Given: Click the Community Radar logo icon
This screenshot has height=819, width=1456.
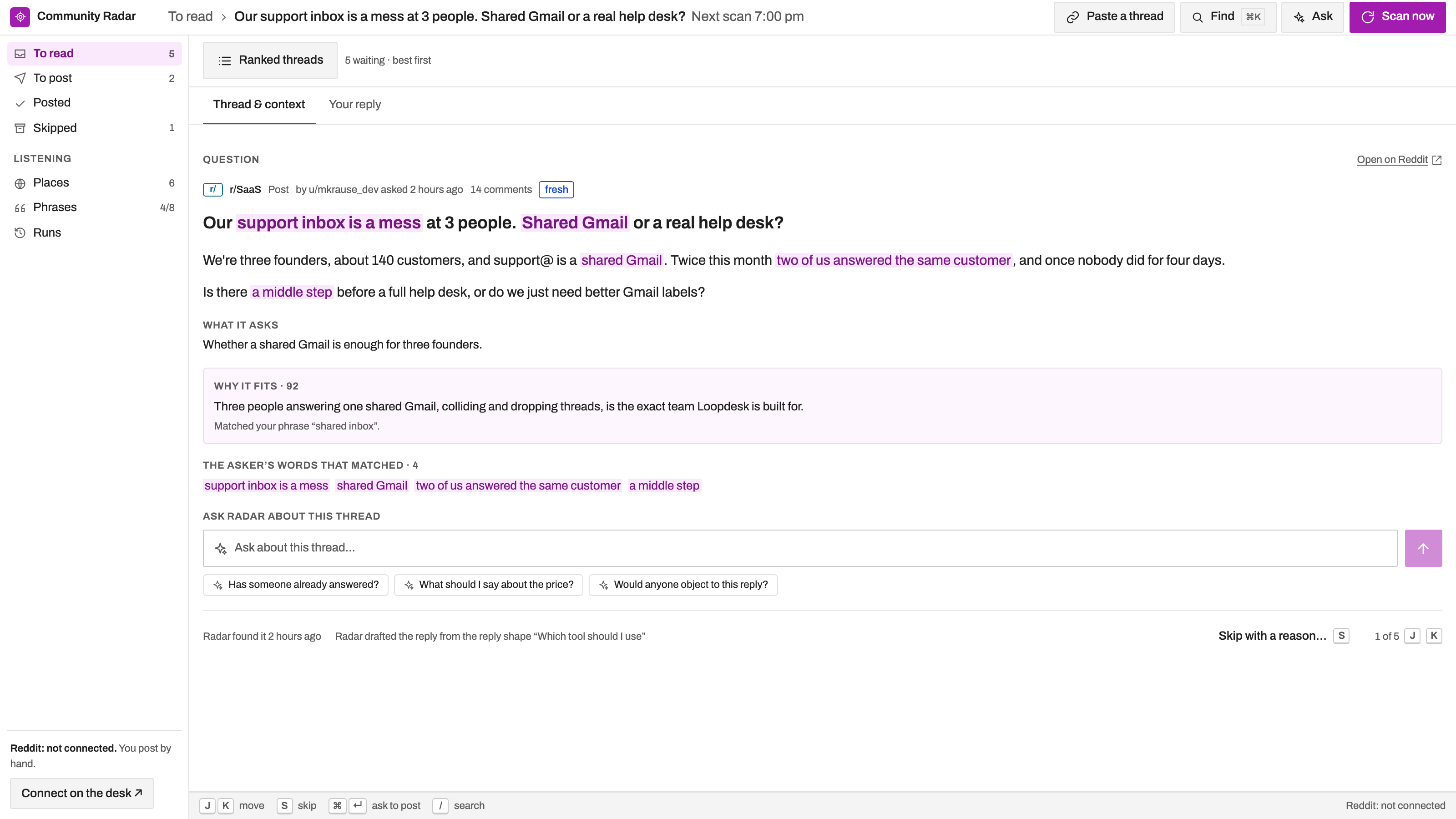Looking at the screenshot, I should tap(20, 17).
